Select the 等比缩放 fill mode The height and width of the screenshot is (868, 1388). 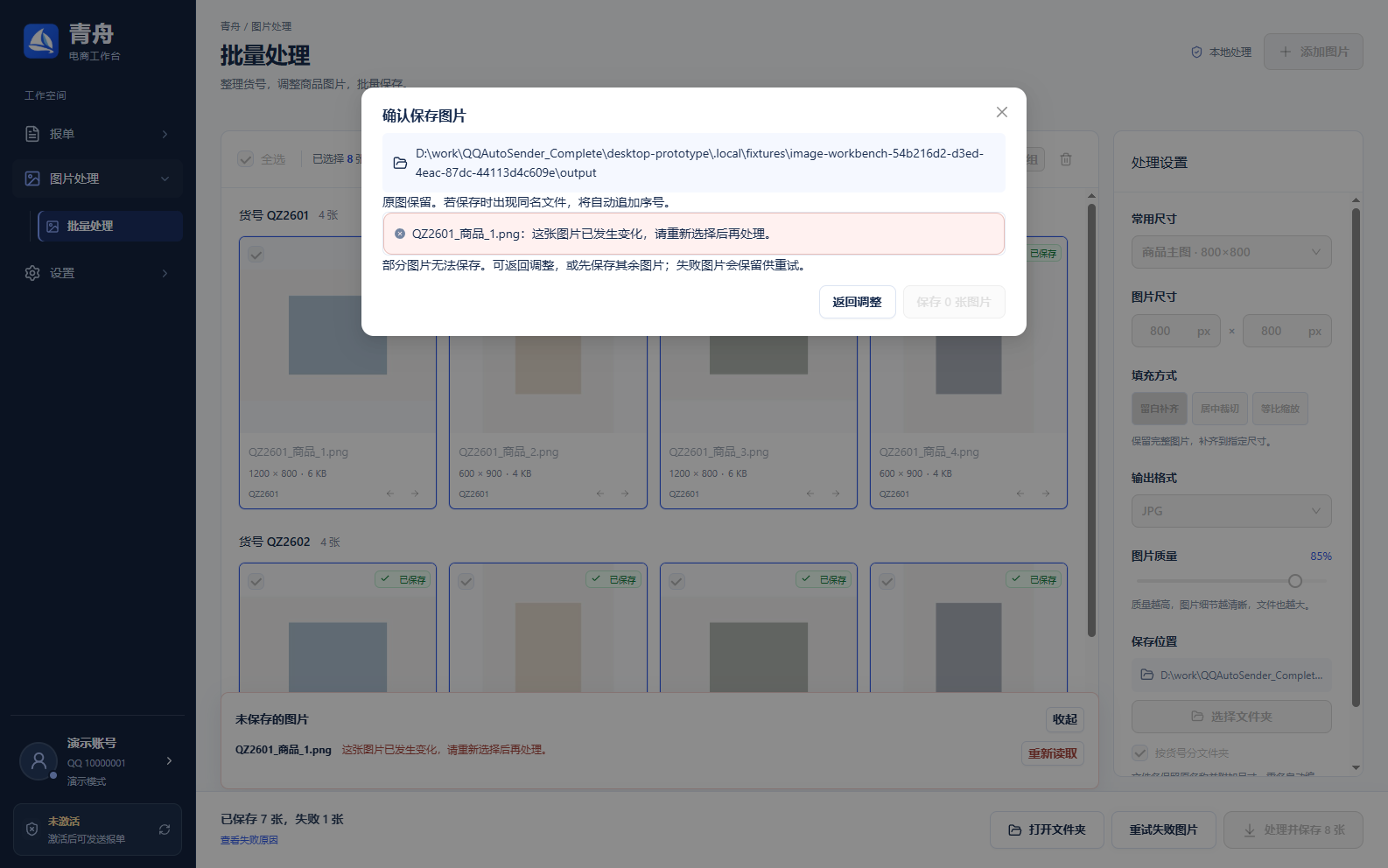1280,409
